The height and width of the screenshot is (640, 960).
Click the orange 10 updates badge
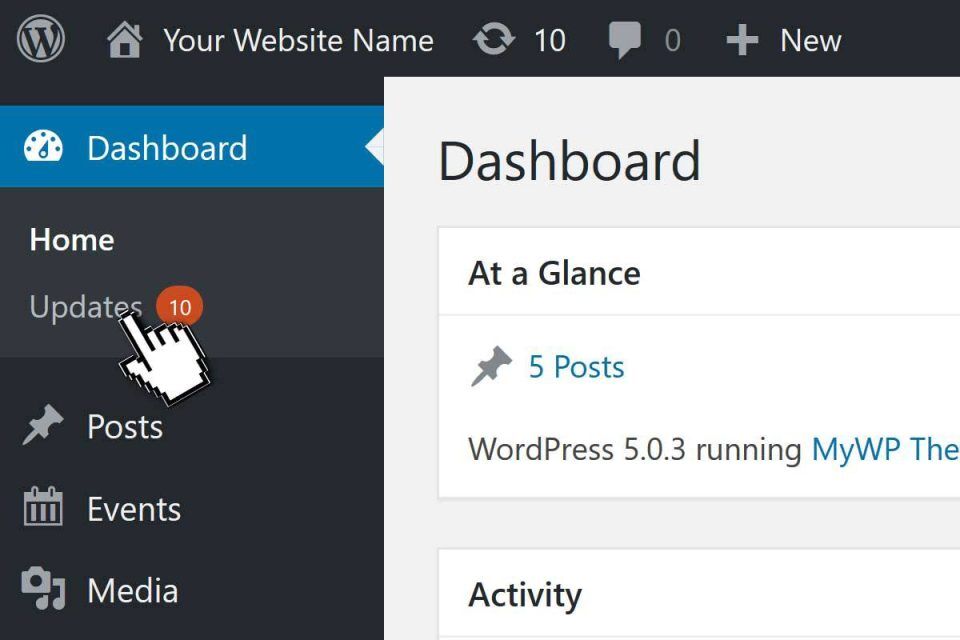coord(180,307)
